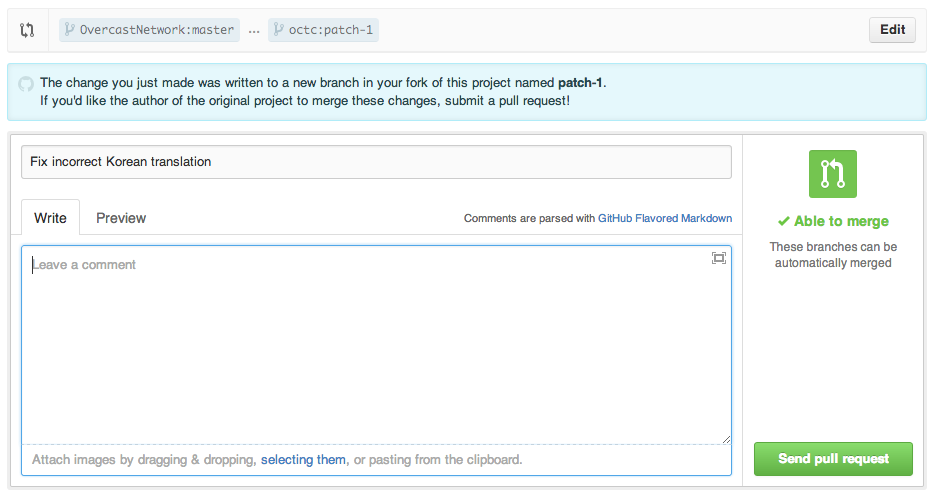Focus the pull request title field
The image size is (935, 496).
coord(376,162)
